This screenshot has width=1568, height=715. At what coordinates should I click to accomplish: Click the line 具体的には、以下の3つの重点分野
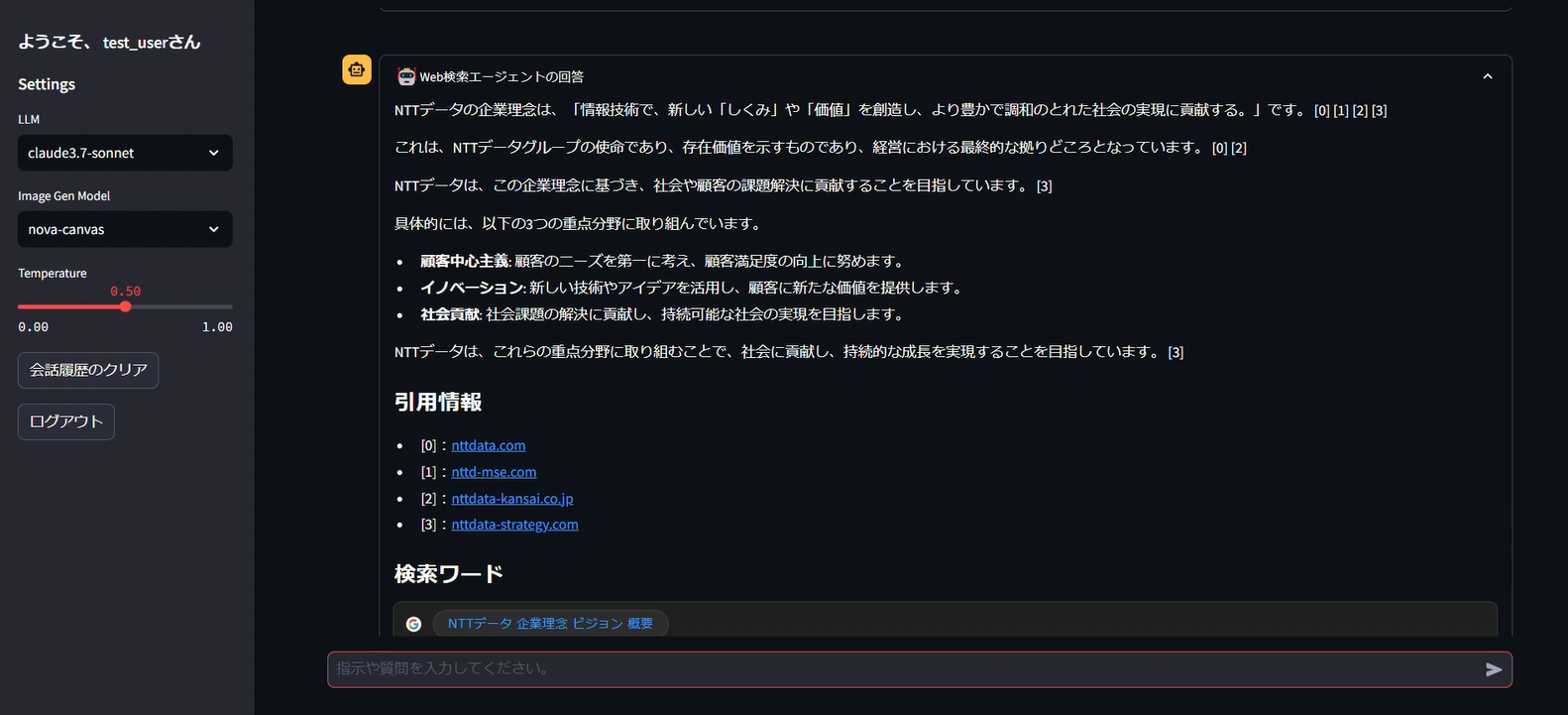point(578,223)
